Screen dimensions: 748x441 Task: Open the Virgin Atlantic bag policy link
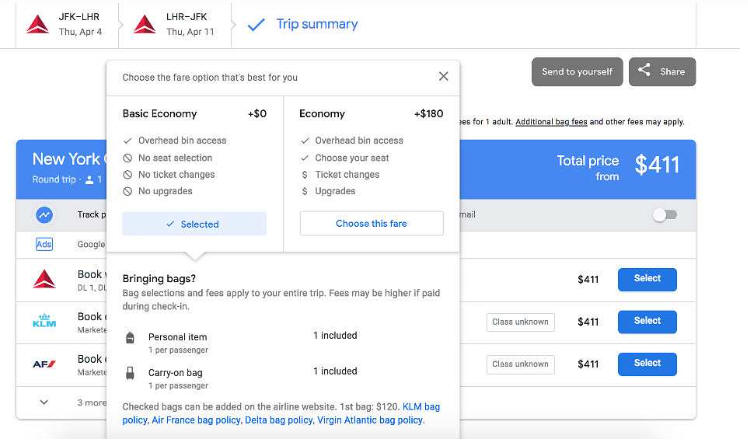click(370, 420)
